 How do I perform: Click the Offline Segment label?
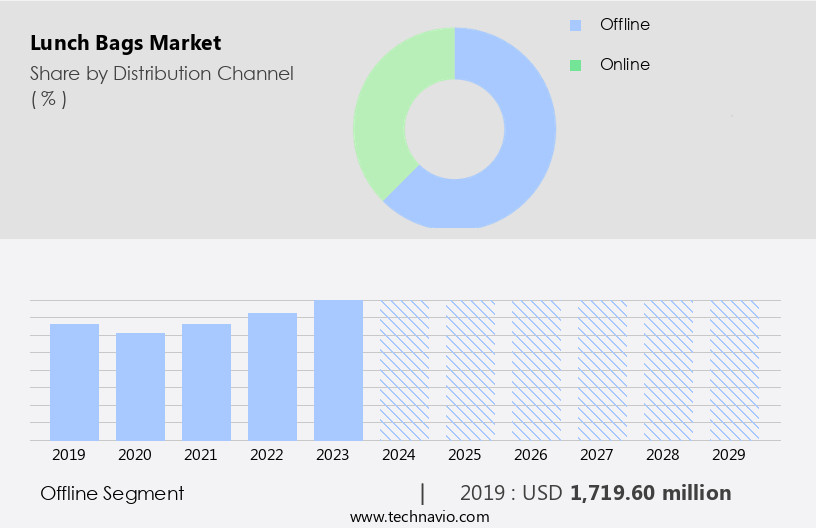click(x=112, y=493)
